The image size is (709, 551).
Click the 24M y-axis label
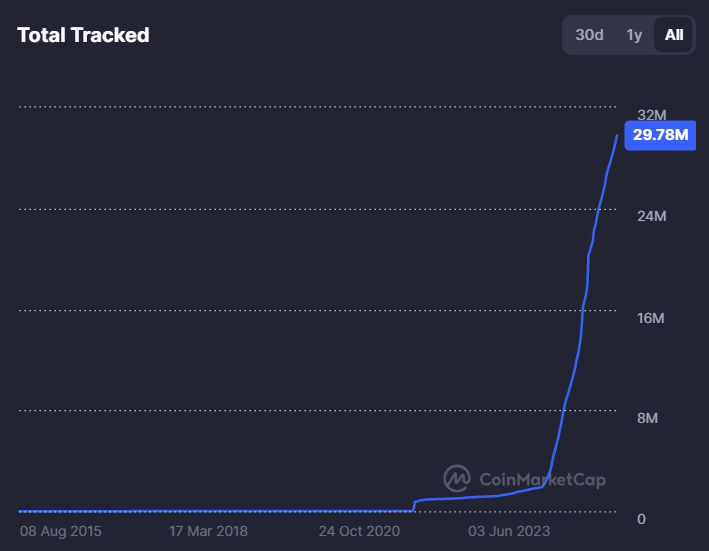[x=652, y=217]
